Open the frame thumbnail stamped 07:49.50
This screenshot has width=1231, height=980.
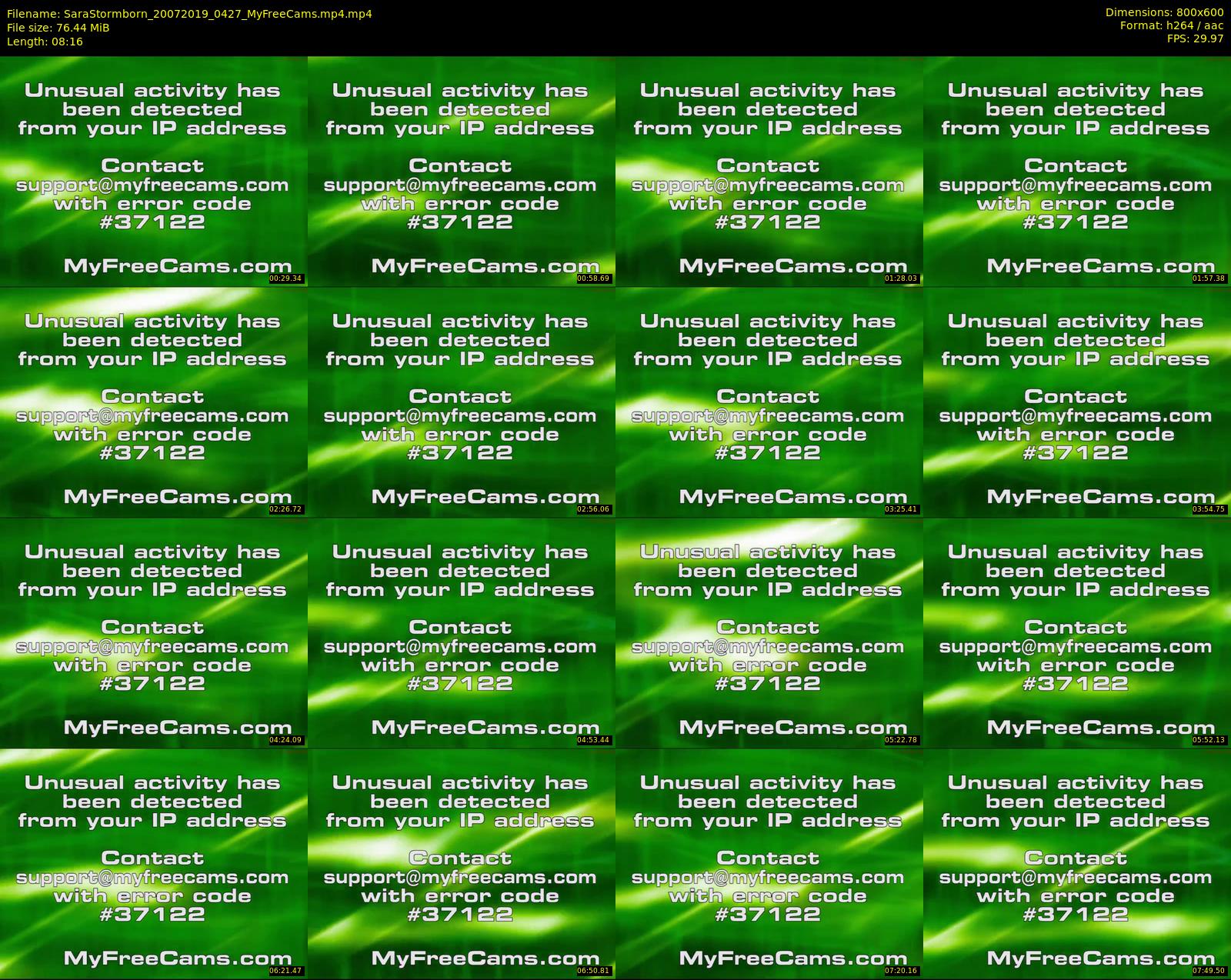click(x=1077, y=863)
